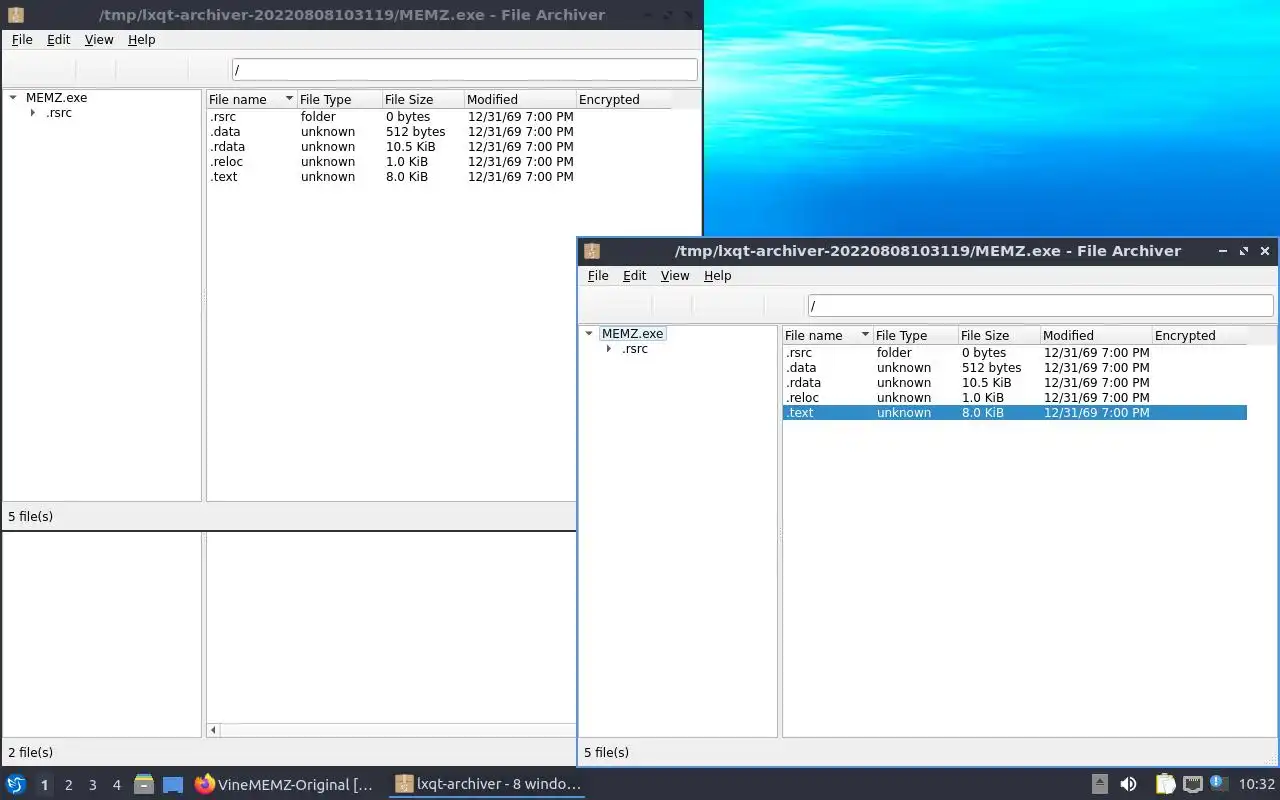Click path field in back archiver window
1280x800 pixels.
pyautogui.click(x=464, y=69)
